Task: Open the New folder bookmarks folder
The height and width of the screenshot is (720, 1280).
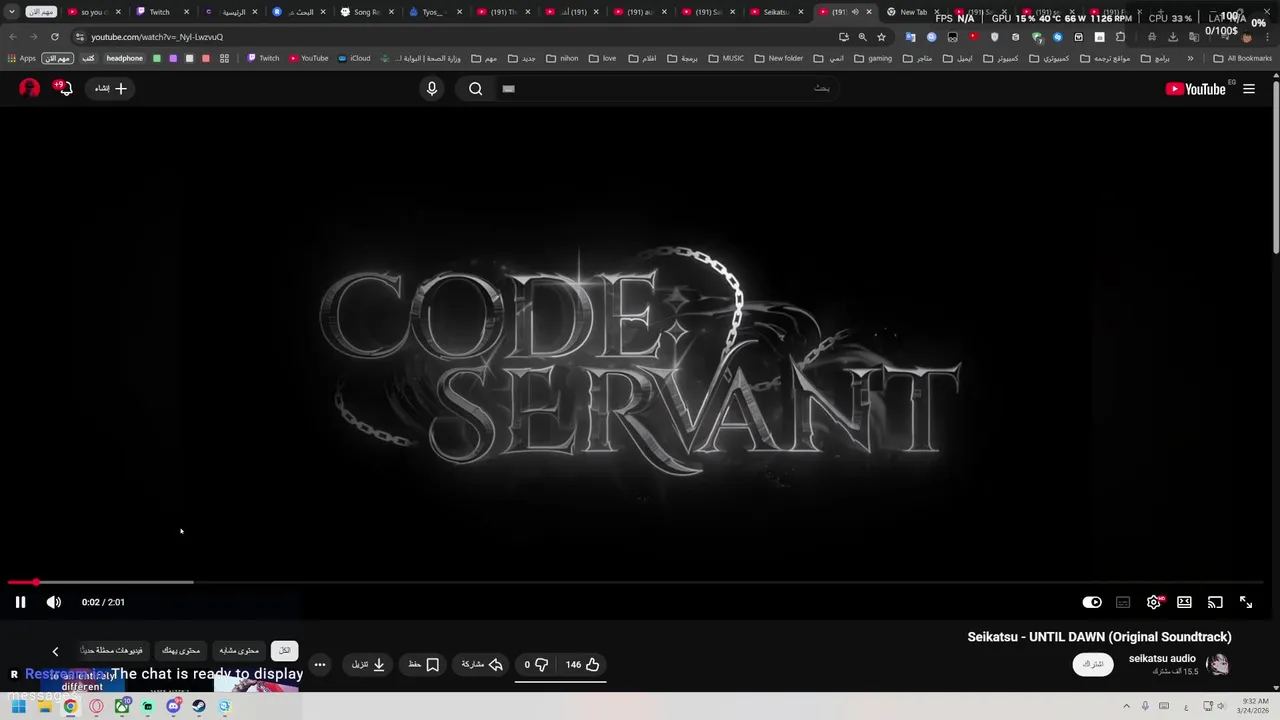Action: click(778, 58)
